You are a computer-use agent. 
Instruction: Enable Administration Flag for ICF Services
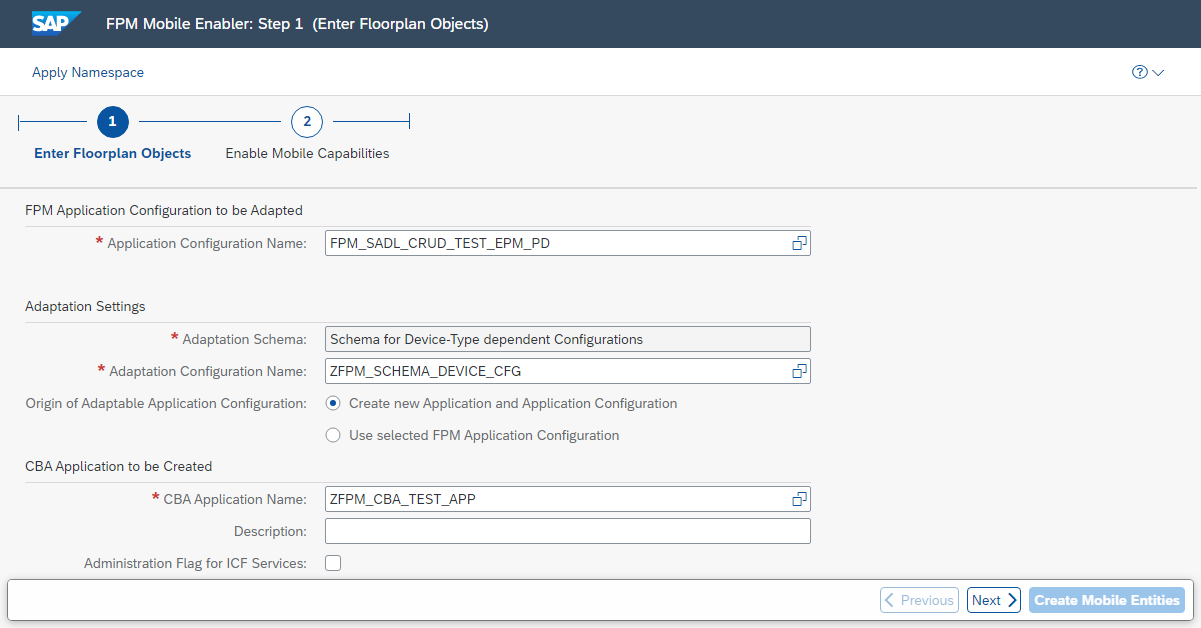[x=333, y=562]
